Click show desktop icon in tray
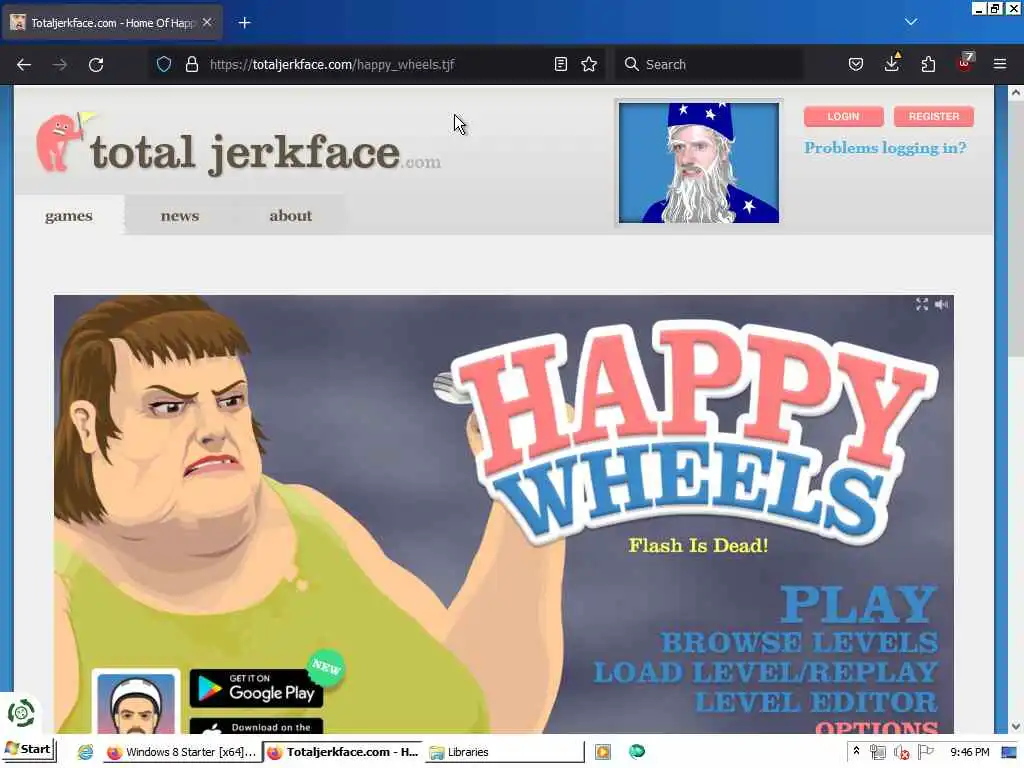Screen dimensions: 1024x768 tap(1009, 752)
